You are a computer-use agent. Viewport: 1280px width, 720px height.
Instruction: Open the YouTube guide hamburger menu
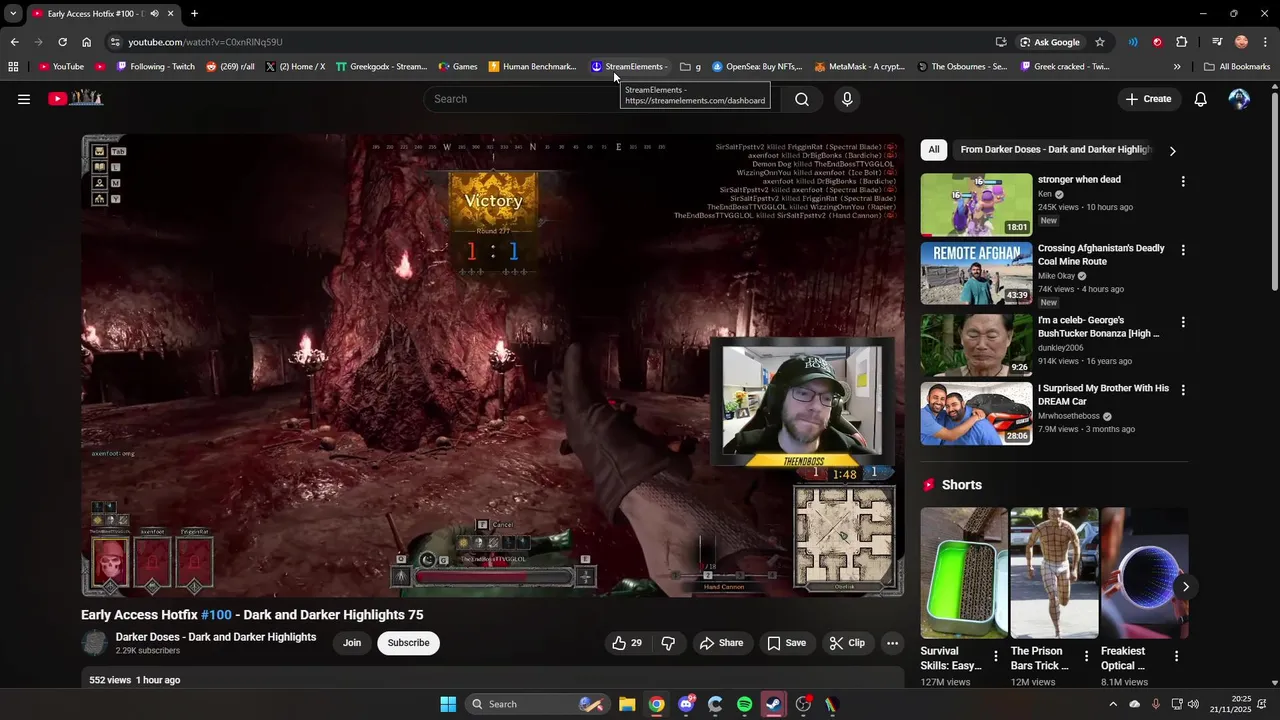[x=24, y=99]
